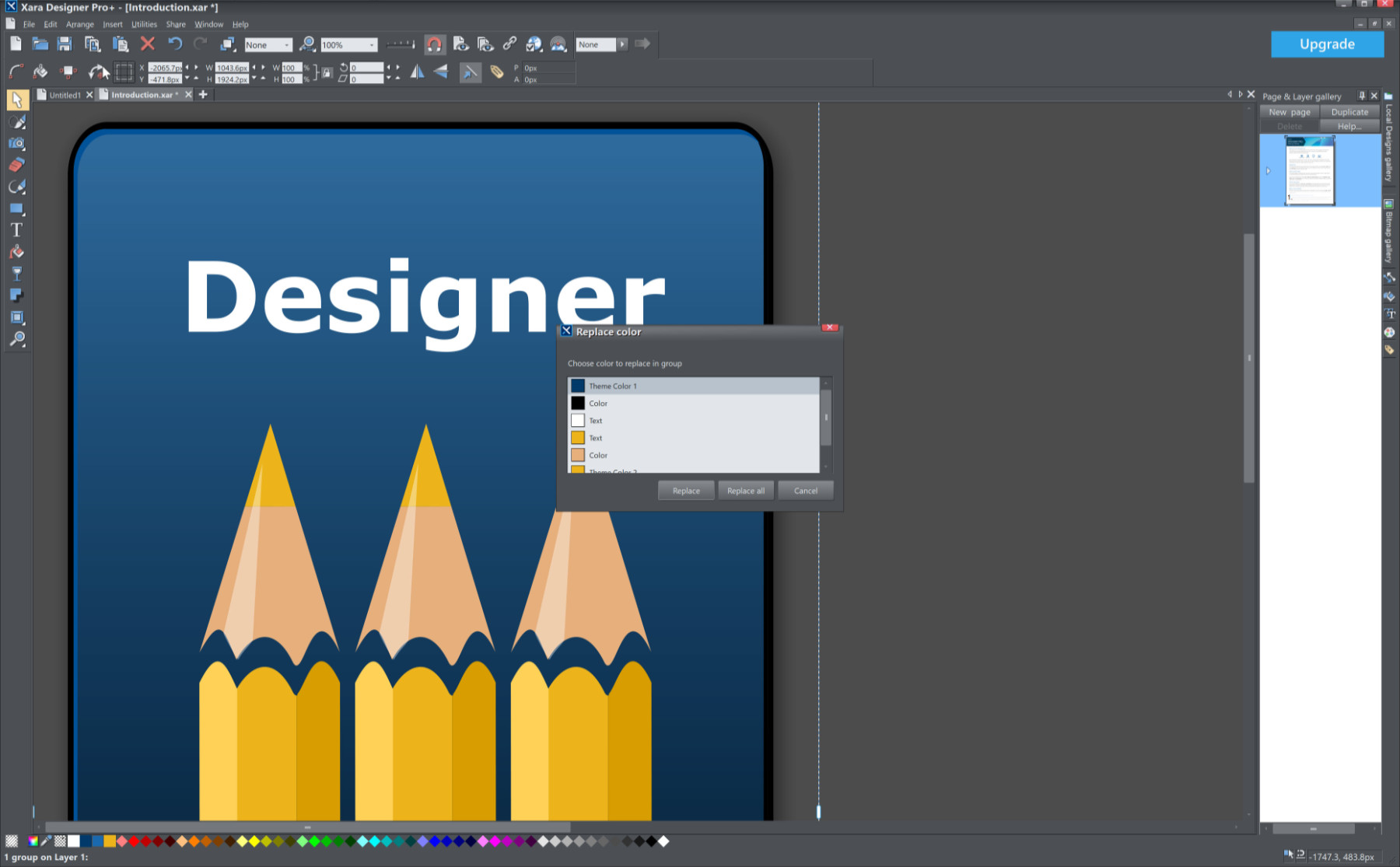Viewport: 1400px width, 867px height.
Task: Click the Replace all button
Action: [x=745, y=491]
